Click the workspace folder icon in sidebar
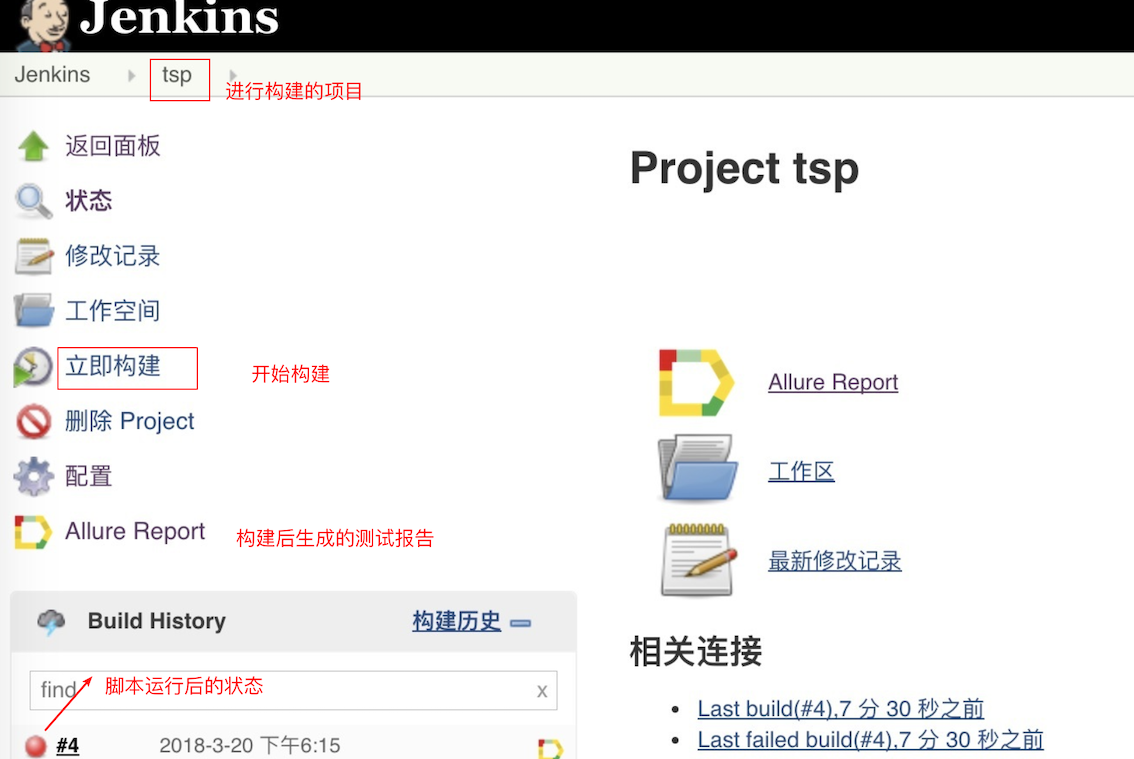The image size is (1134, 759). (33, 310)
